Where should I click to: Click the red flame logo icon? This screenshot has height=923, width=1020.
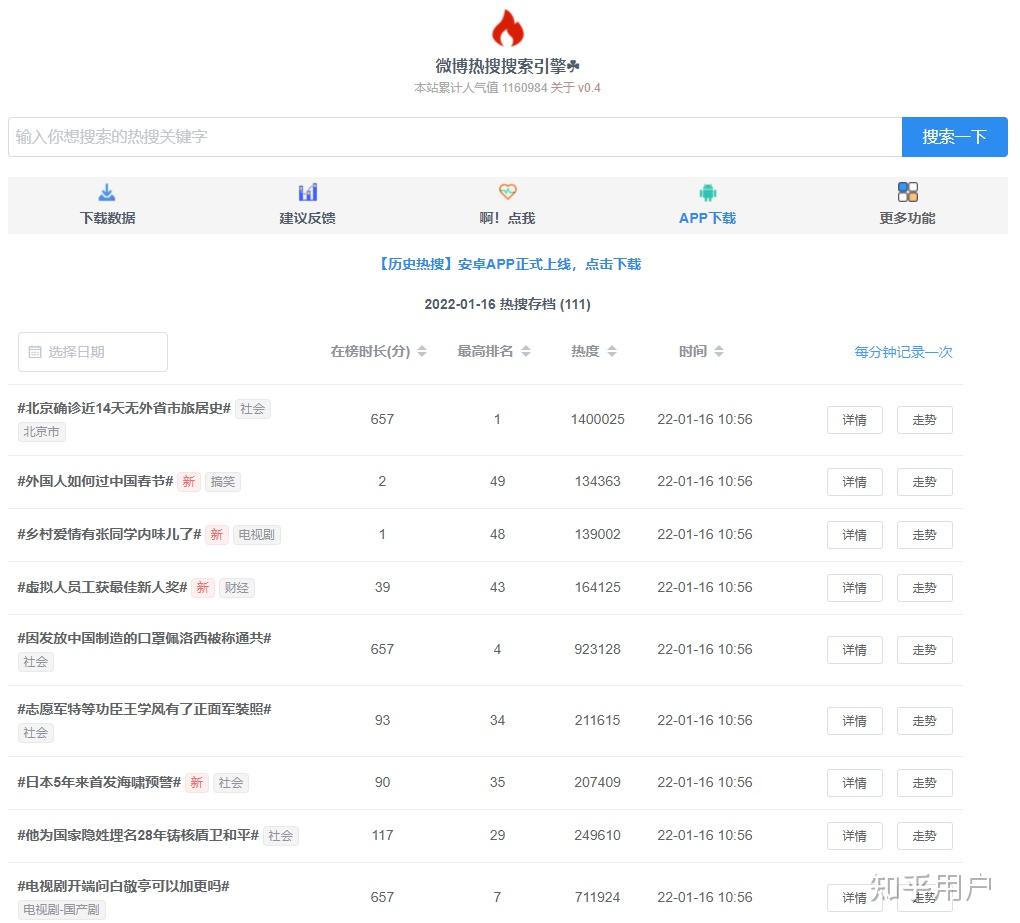[x=507, y=27]
